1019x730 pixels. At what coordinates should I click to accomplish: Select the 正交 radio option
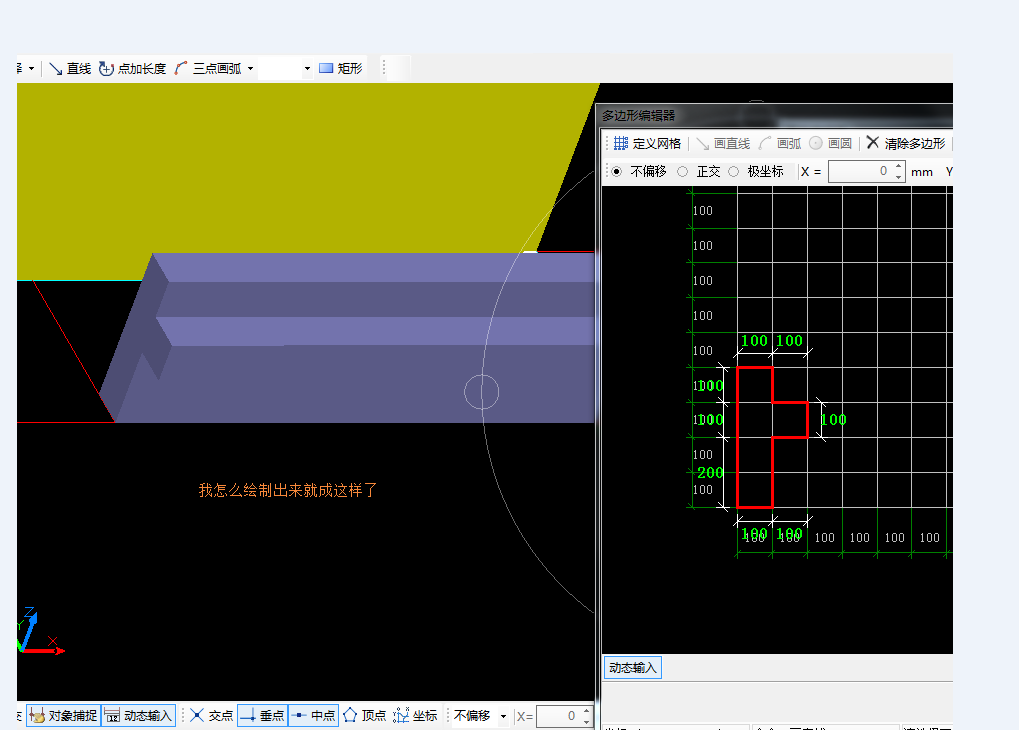pyautogui.click(x=682, y=172)
